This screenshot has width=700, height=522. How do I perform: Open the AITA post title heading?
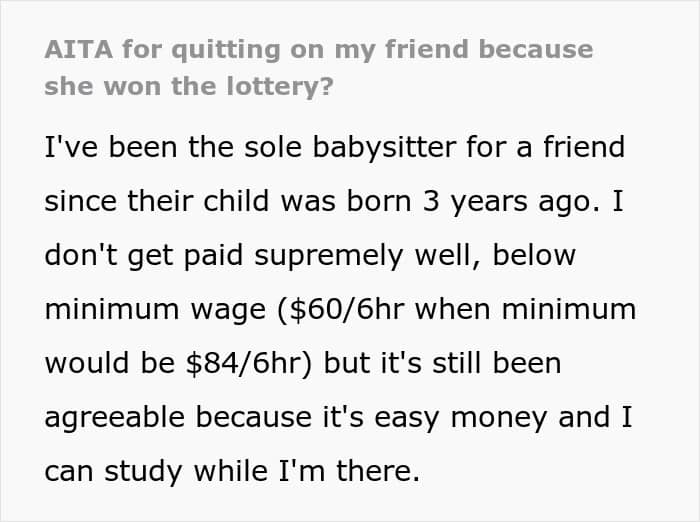point(319,68)
